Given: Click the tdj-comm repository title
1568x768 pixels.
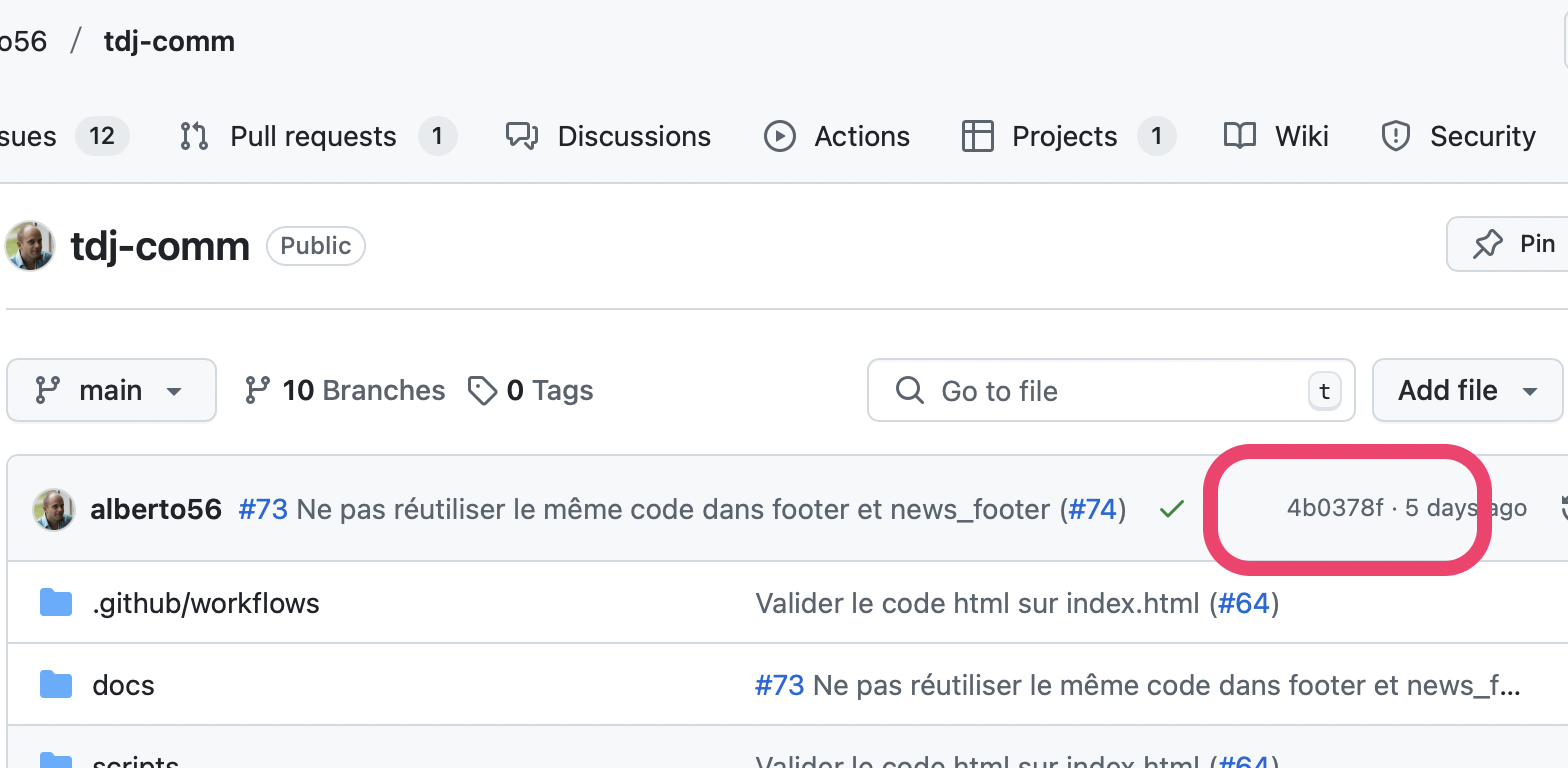Looking at the screenshot, I should click(x=160, y=246).
